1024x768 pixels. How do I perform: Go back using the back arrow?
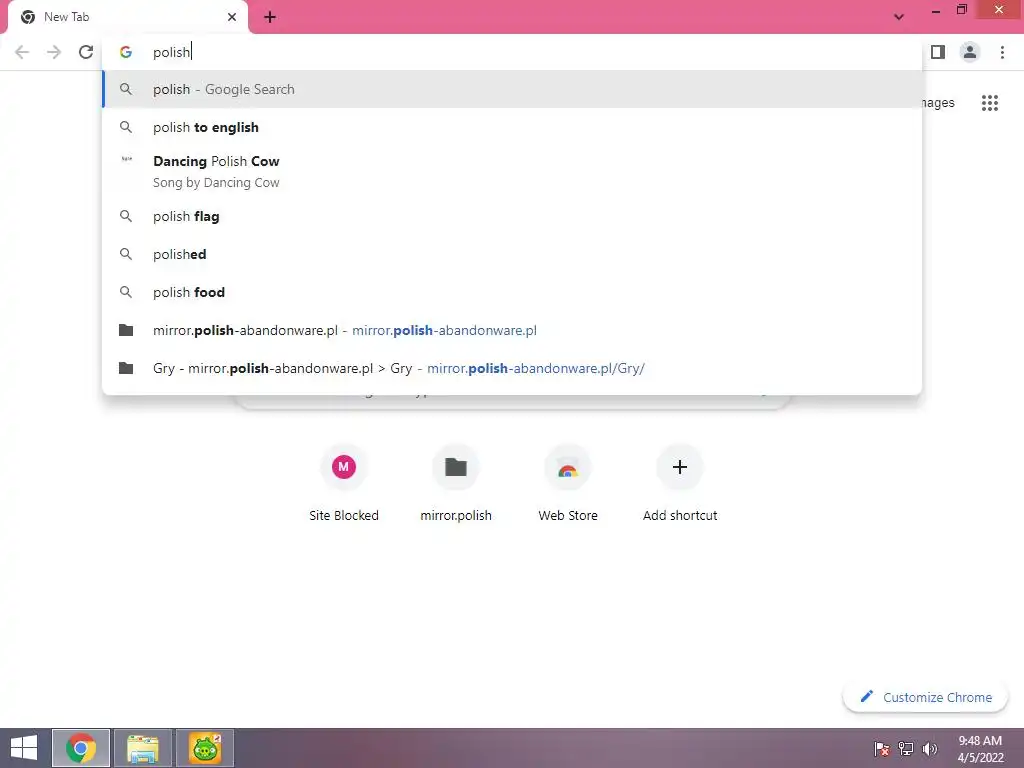point(22,52)
